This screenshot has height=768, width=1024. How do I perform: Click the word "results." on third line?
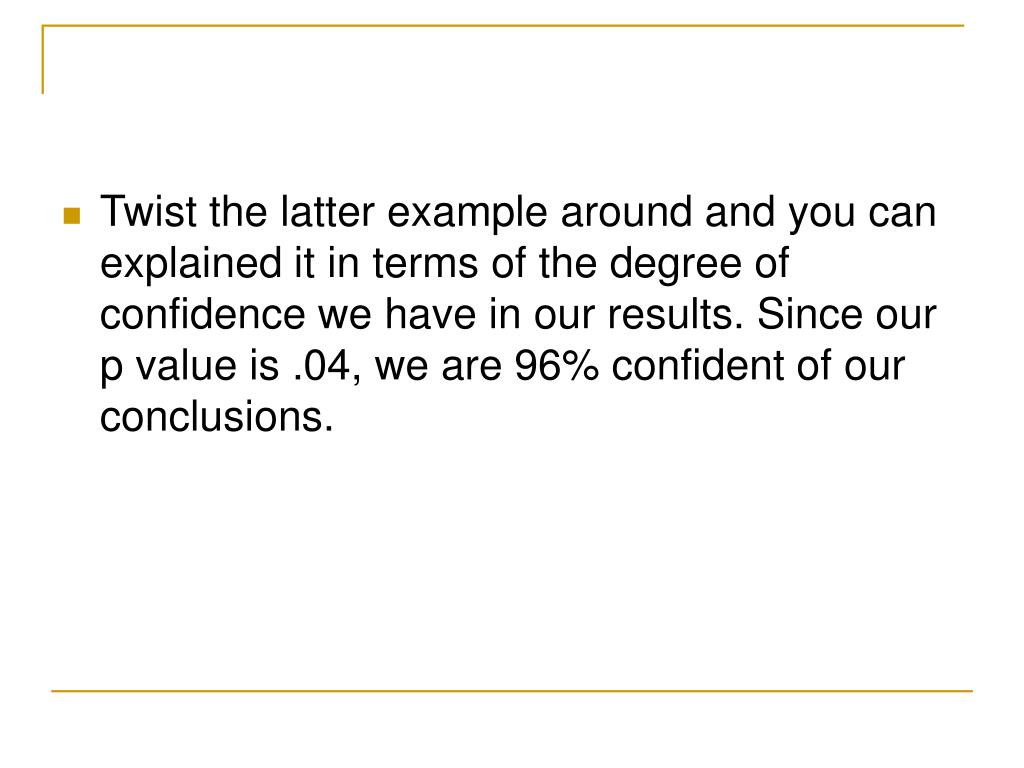coord(675,314)
